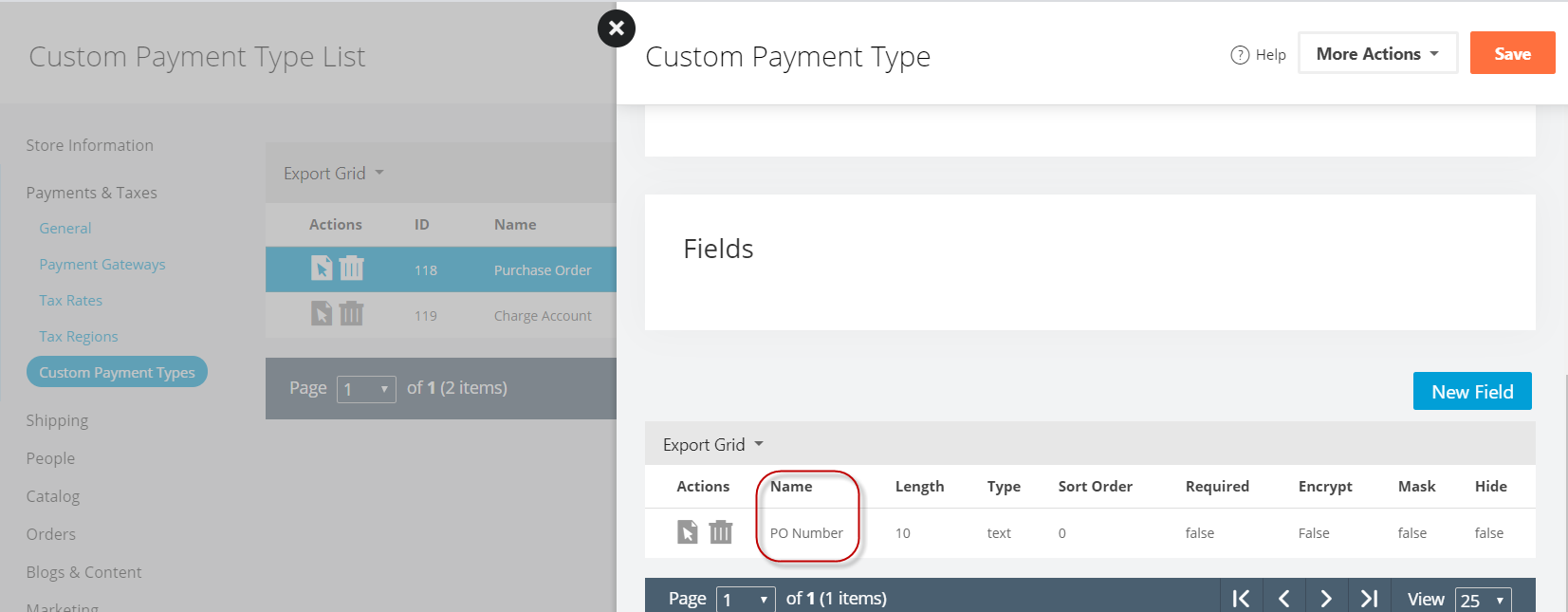Go to last page of fields grid
Viewport: 1568px width, 612px height.
point(1369,599)
